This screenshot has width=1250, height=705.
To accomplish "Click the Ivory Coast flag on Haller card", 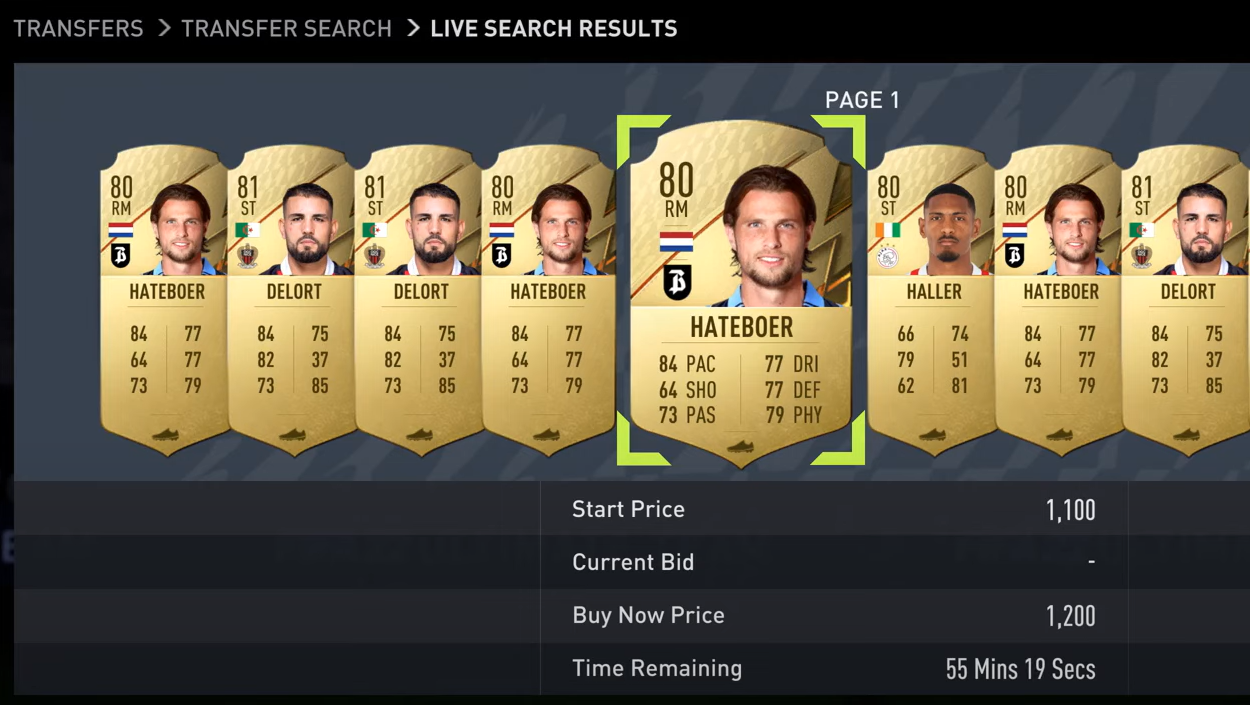I will pos(887,230).
